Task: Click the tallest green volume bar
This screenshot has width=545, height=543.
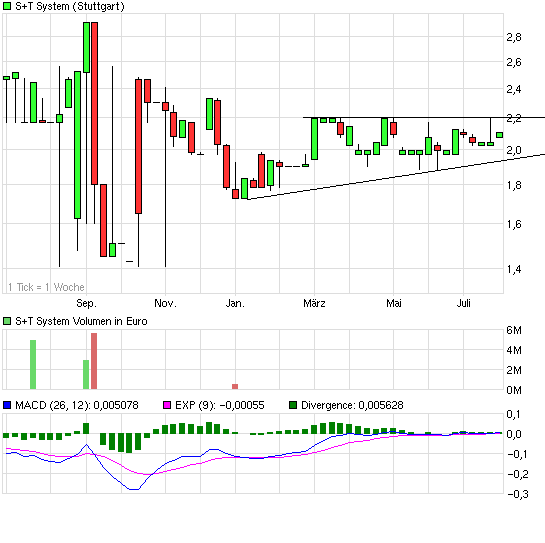Action: 33,365
